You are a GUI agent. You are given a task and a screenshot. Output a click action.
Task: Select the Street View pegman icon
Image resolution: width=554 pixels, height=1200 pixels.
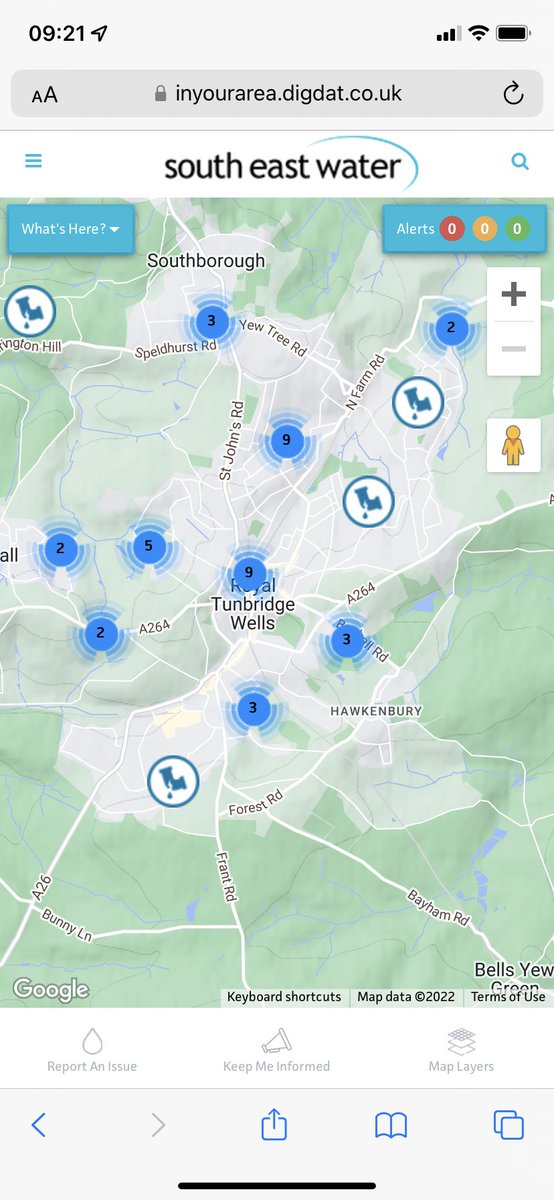pos(513,445)
